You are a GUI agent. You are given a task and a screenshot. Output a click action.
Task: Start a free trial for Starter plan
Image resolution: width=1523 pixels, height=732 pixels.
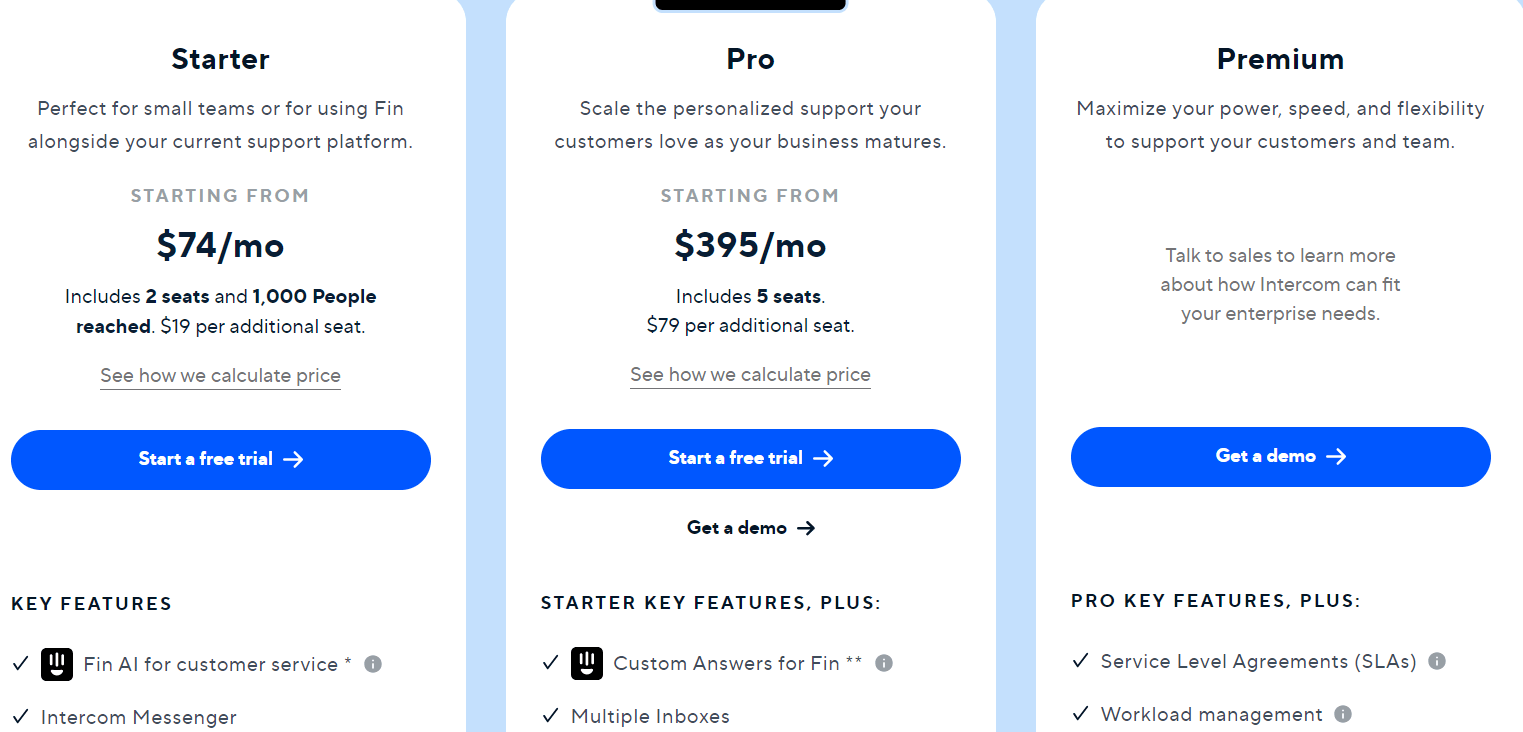tap(221, 459)
